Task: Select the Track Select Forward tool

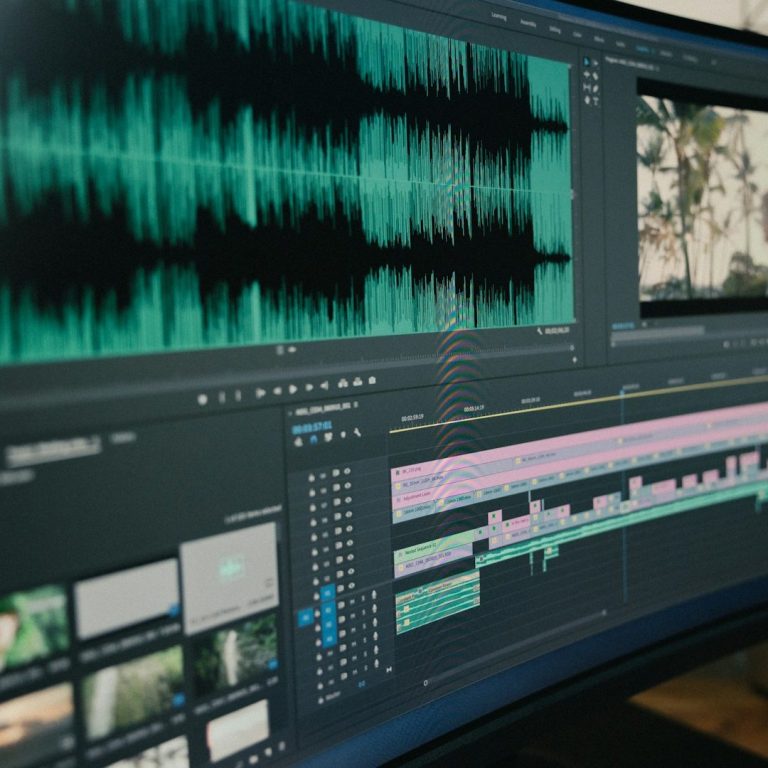Action: (x=596, y=63)
